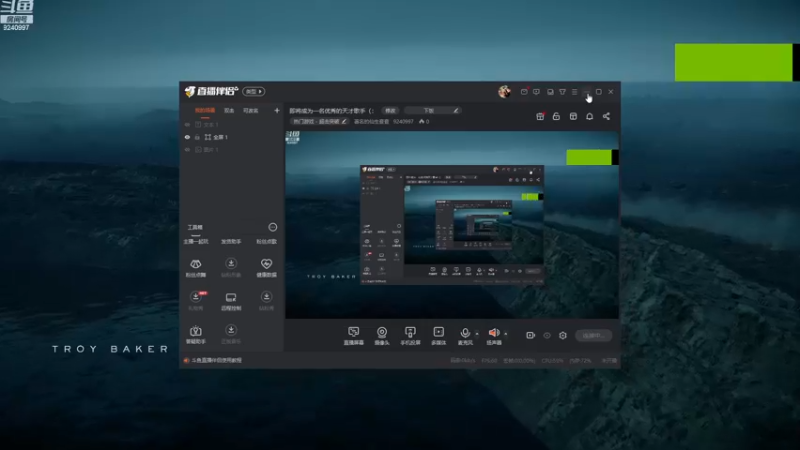Open the 粉丝点舞 fan dance tool
The image size is (800, 450).
(x=196, y=267)
